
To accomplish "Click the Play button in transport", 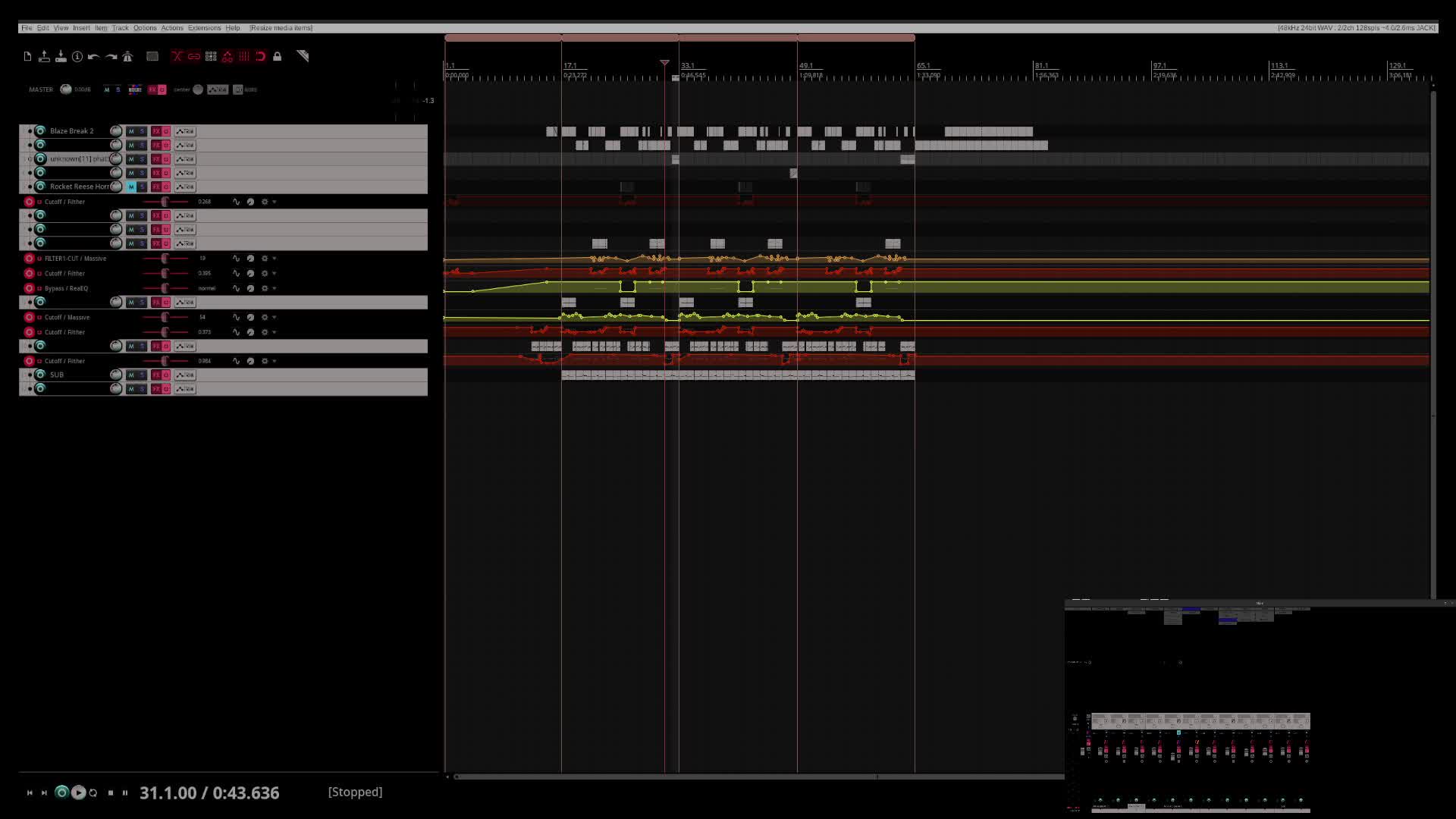I will pyautogui.click(x=78, y=792).
